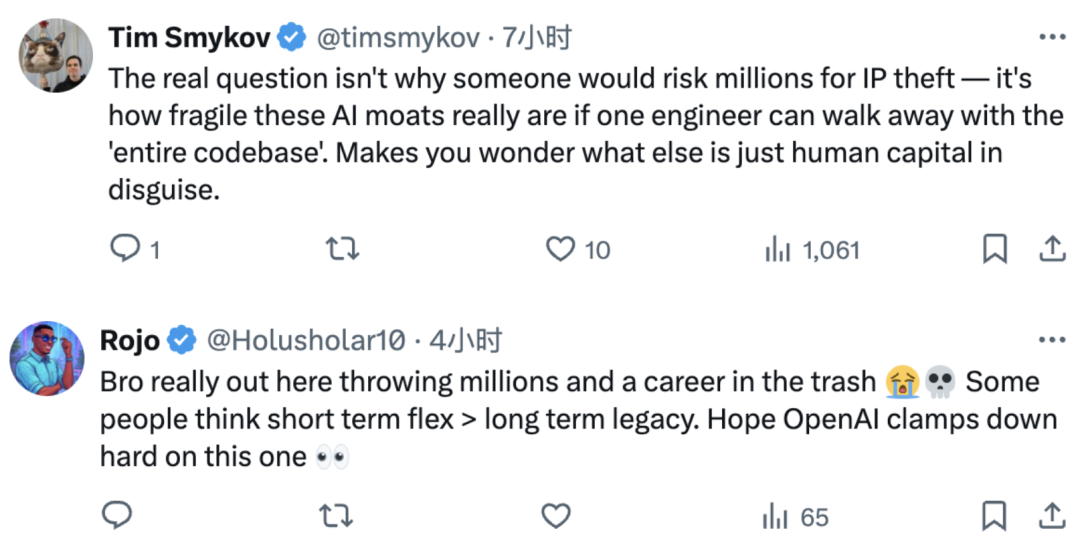The width and height of the screenshot is (1080, 543).
Task: Share Rojo's tweet
Action: (x=1052, y=516)
